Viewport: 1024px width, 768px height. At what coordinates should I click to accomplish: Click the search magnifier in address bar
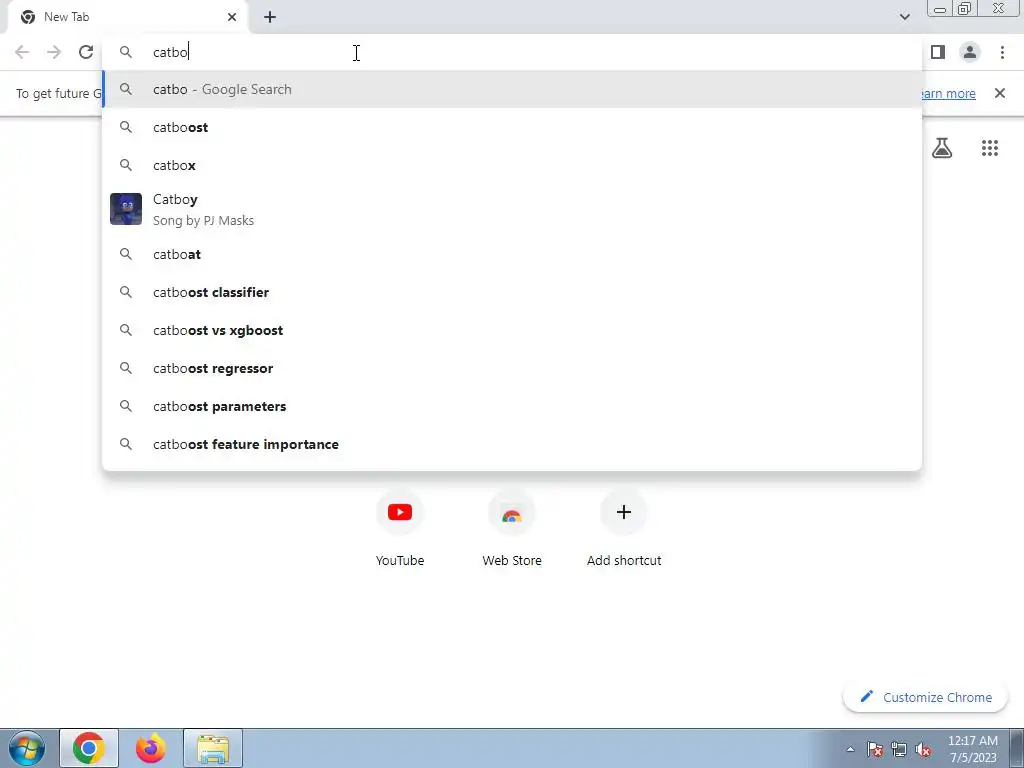point(126,52)
